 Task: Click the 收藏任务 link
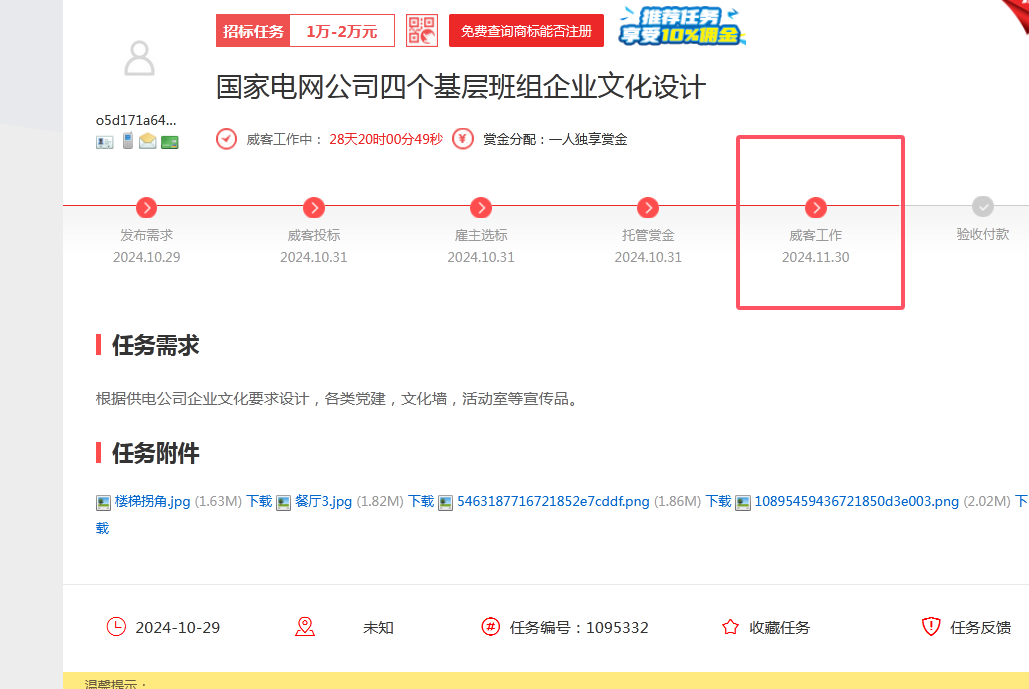tap(780, 627)
